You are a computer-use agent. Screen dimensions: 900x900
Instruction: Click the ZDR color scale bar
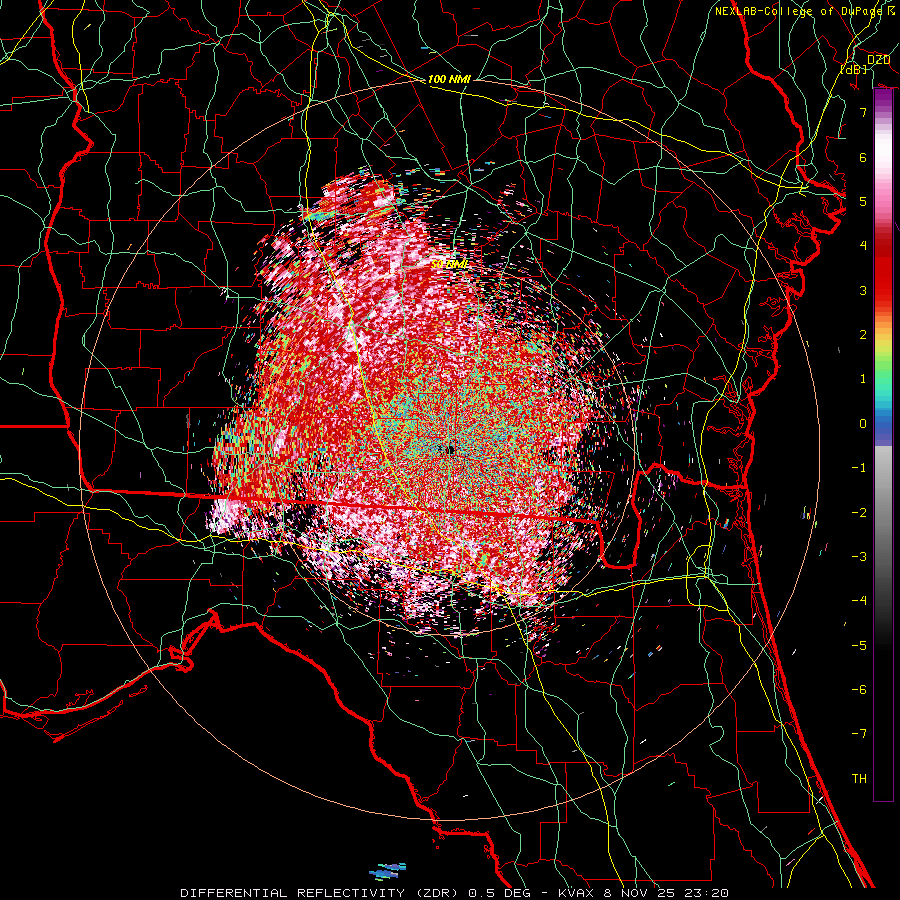(883, 445)
